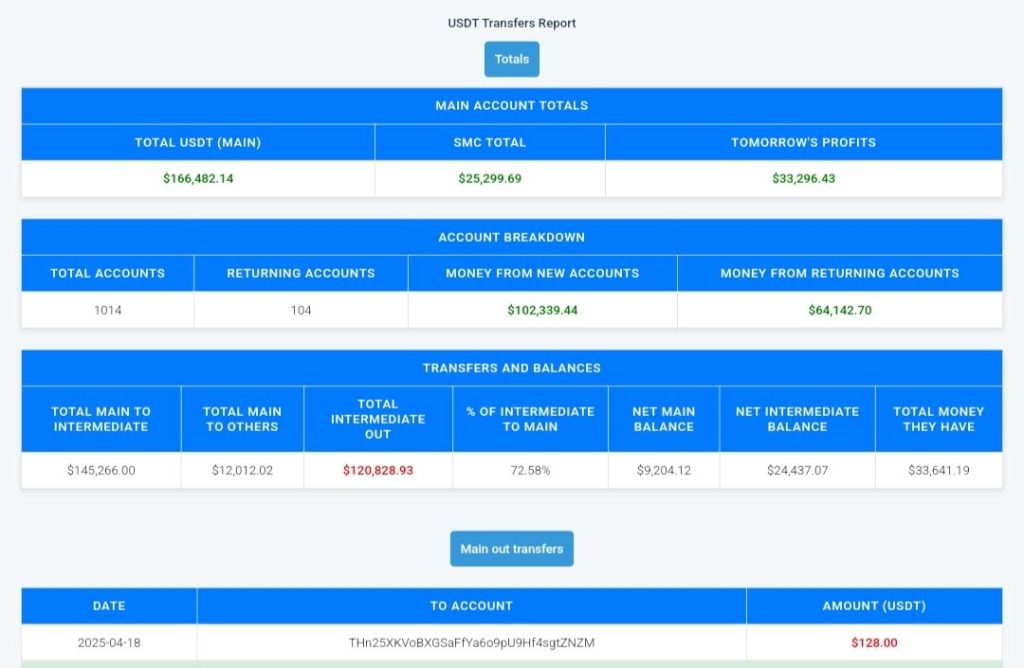Click the TRANSFERS AND BALANCES header bar
Viewport: 1024px width, 668px height.
coord(511,367)
